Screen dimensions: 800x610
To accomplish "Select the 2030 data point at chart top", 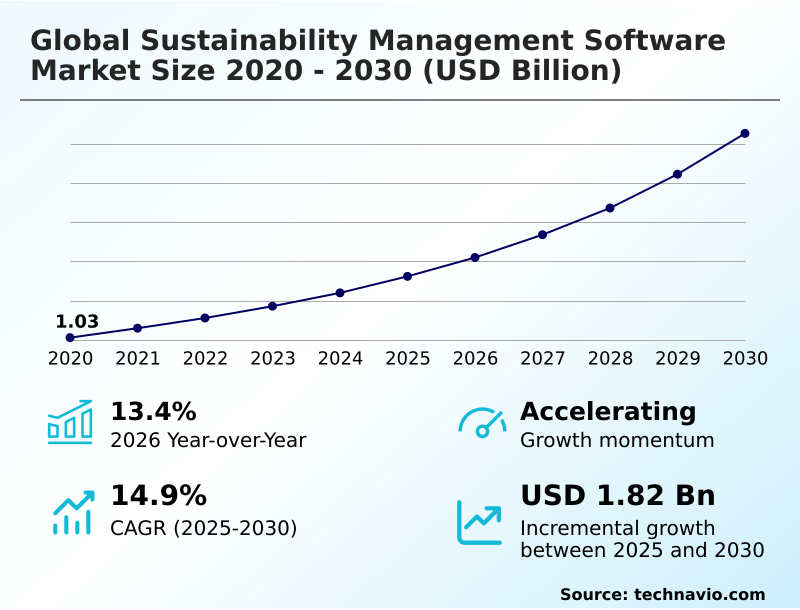I will point(745,133).
